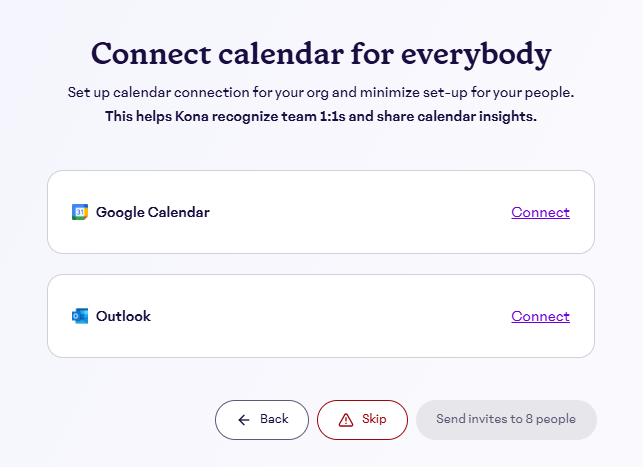Click Send invites to 8 people
Viewport: 643px width, 467px height.
click(x=506, y=420)
